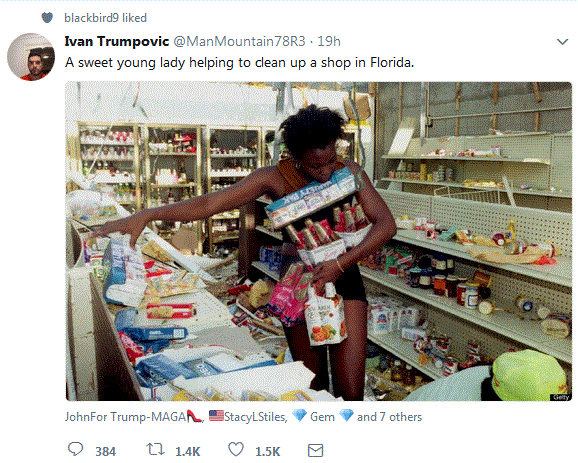
Task: Click the Ivan Trumpovic display name
Action: [116, 41]
